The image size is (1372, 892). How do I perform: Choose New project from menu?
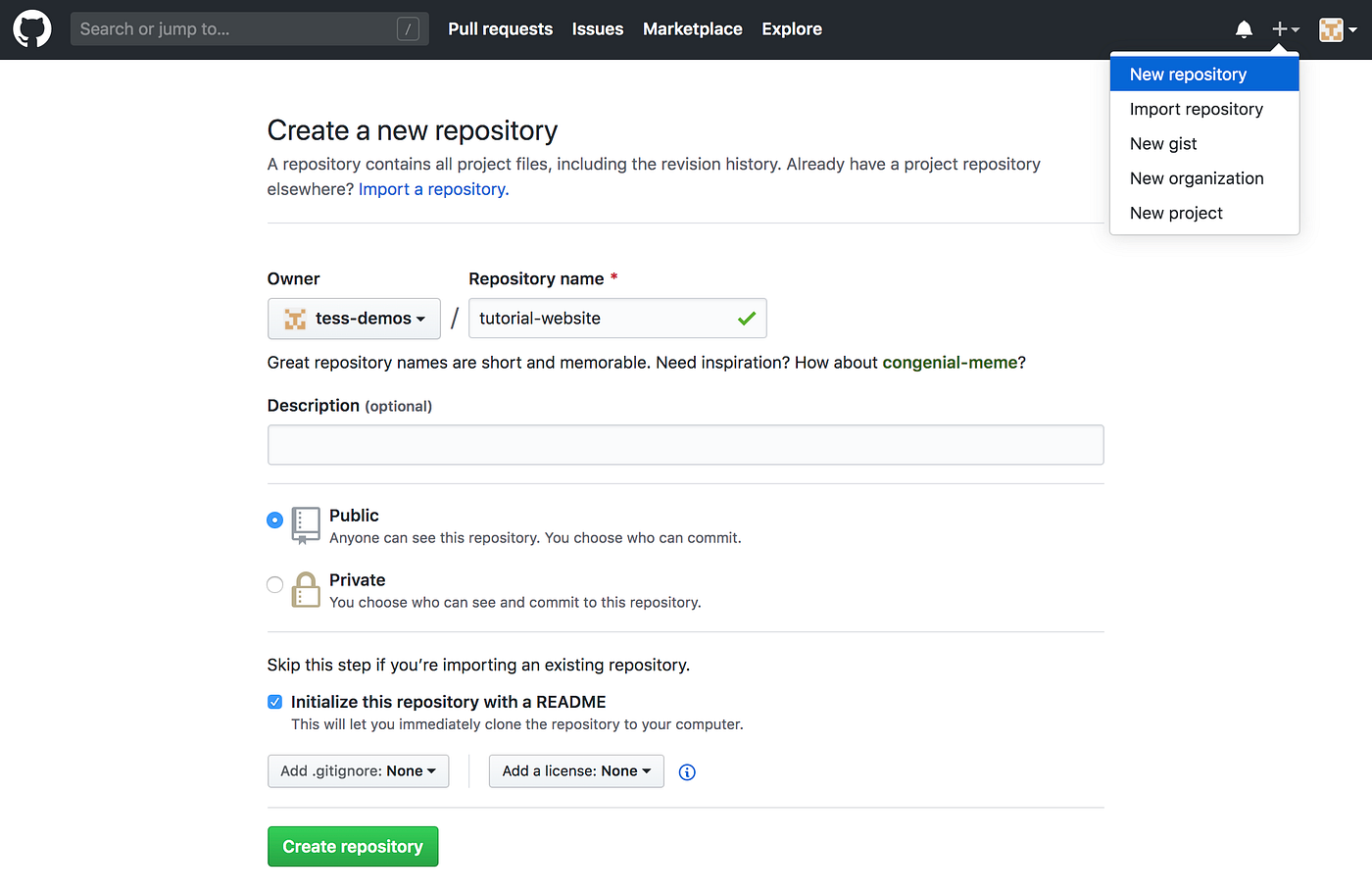[1204, 214]
